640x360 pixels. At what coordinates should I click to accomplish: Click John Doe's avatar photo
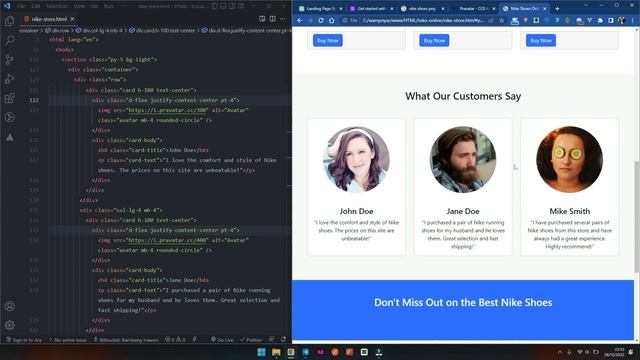click(356, 159)
